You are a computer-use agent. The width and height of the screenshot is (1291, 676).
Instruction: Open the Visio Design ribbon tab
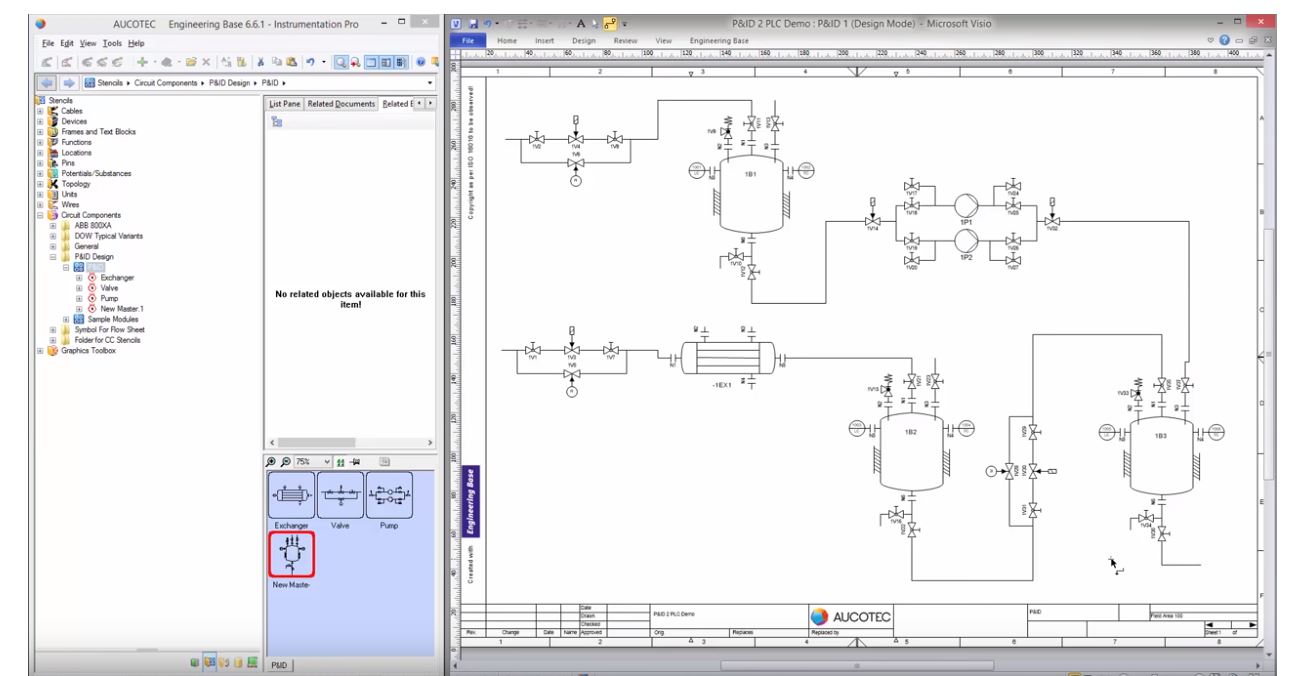[x=584, y=39]
